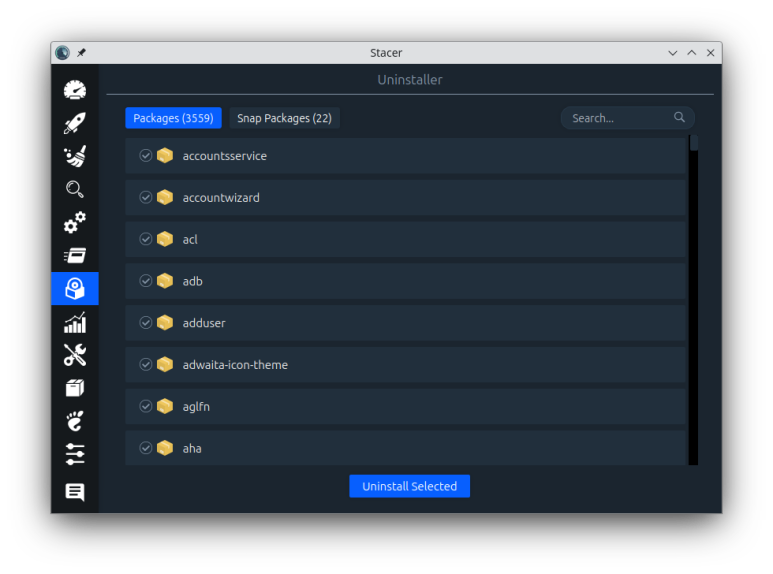Image resolution: width=773 pixels, height=574 pixels.
Task: Click the package icon beside aglfn
Action: [165, 406]
